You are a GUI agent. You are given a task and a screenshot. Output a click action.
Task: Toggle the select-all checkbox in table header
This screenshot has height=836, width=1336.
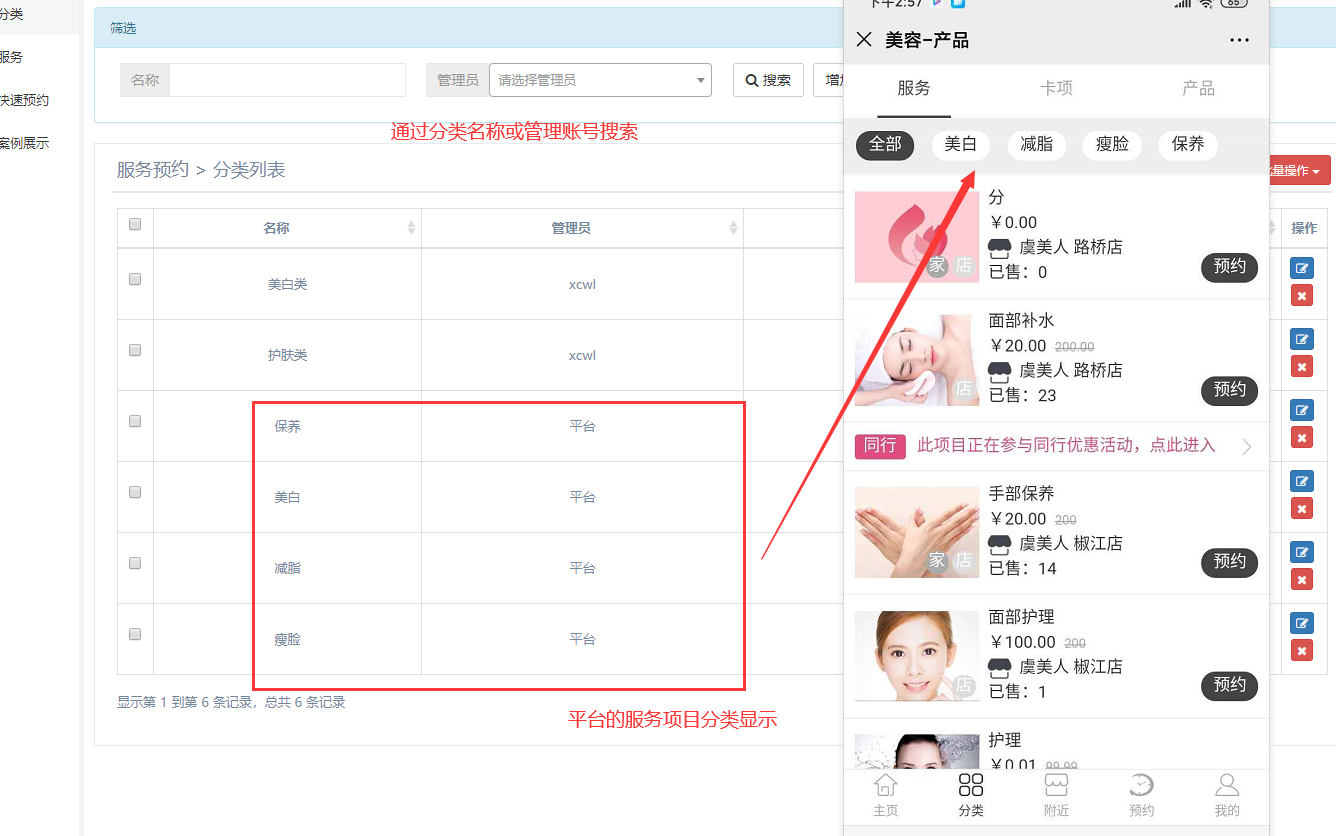click(x=135, y=224)
